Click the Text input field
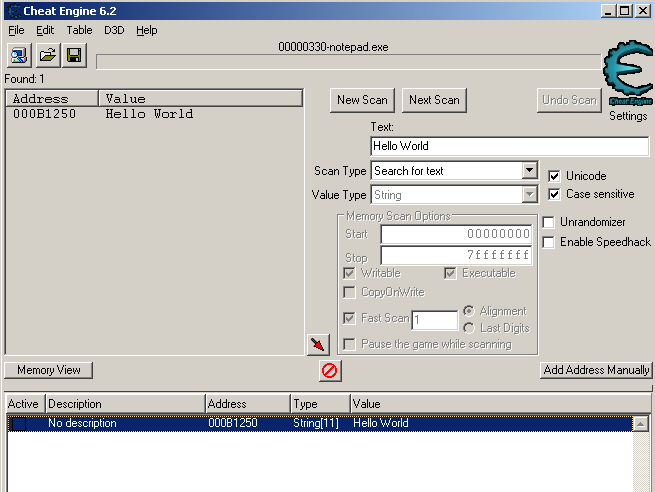 click(x=509, y=146)
